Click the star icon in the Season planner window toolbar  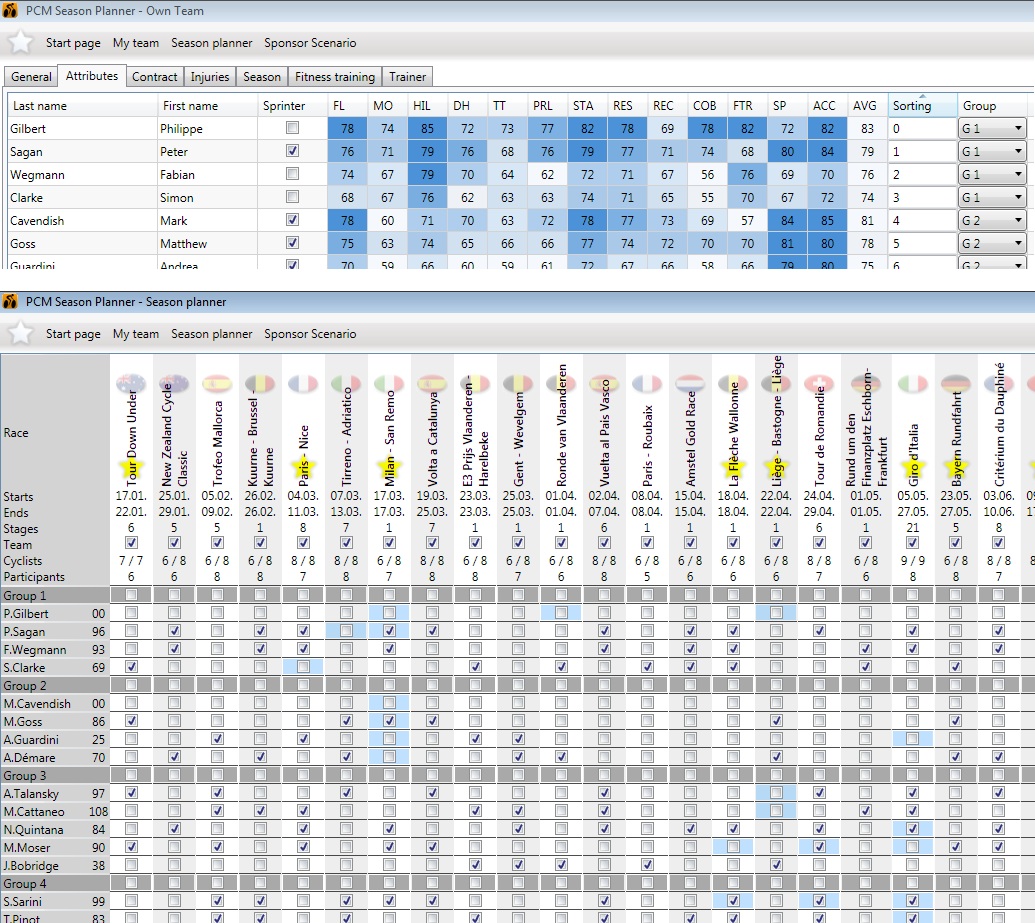tap(21, 333)
